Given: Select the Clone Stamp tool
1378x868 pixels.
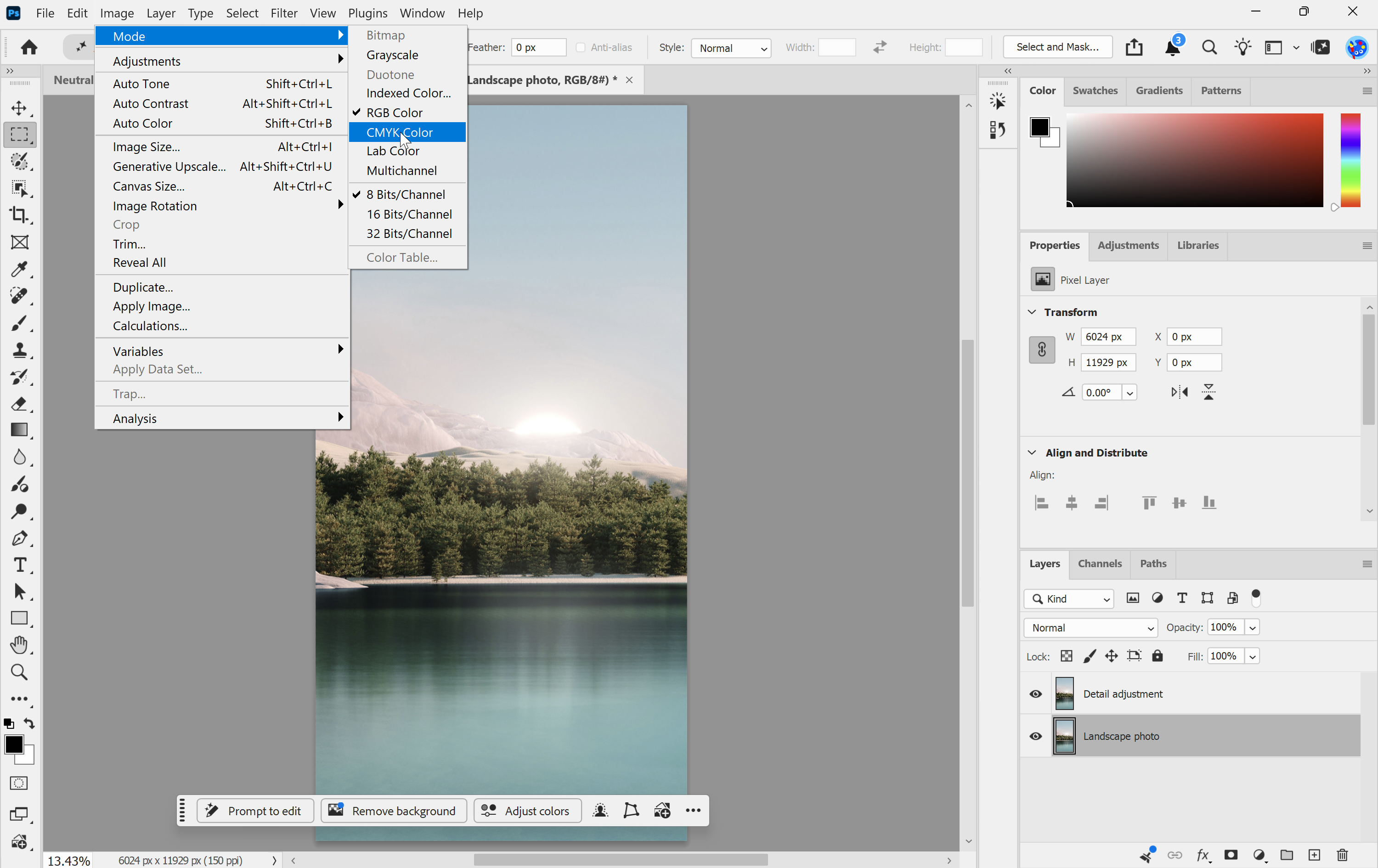Looking at the screenshot, I should [x=19, y=349].
